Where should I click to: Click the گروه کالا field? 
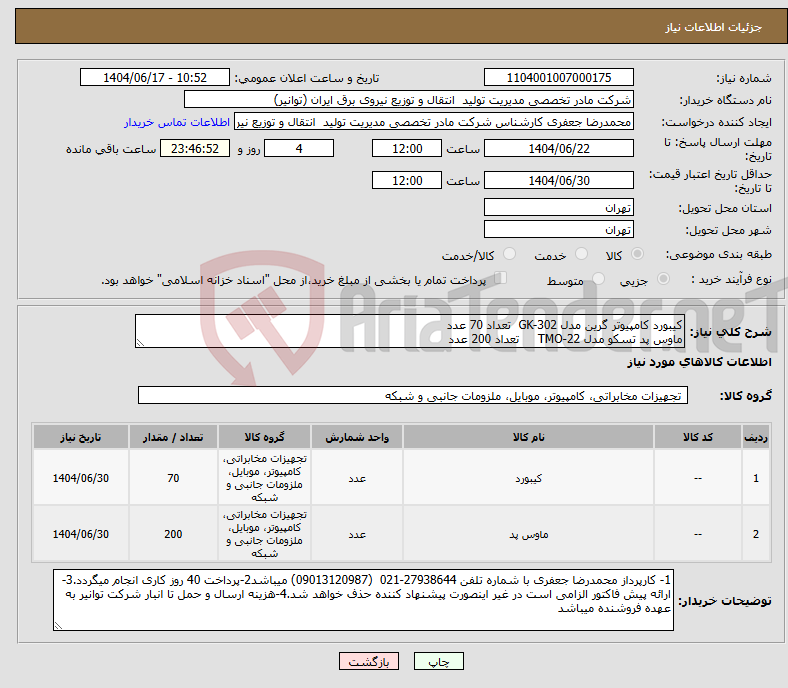413,395
